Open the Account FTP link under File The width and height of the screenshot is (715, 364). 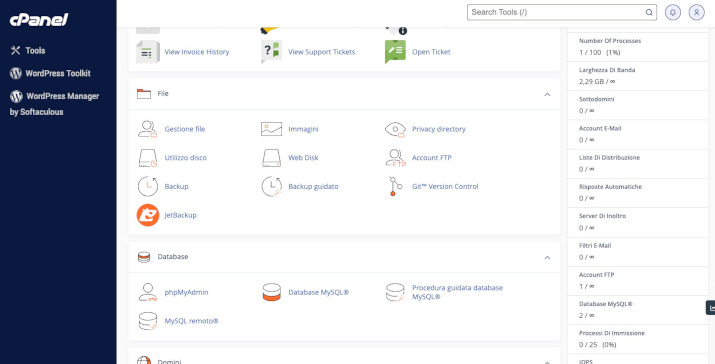pyautogui.click(x=432, y=158)
